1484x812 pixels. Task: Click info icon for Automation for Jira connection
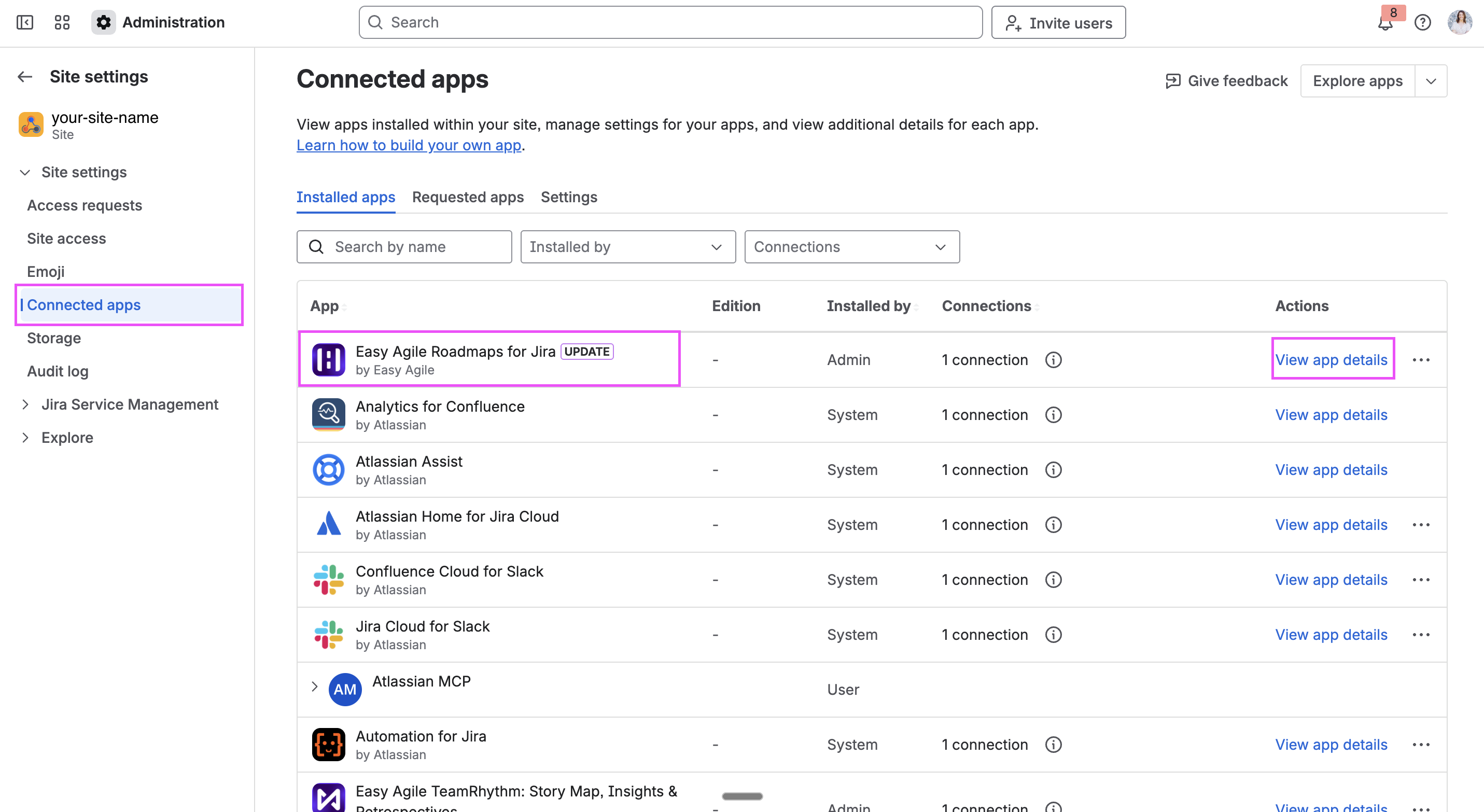click(1053, 745)
